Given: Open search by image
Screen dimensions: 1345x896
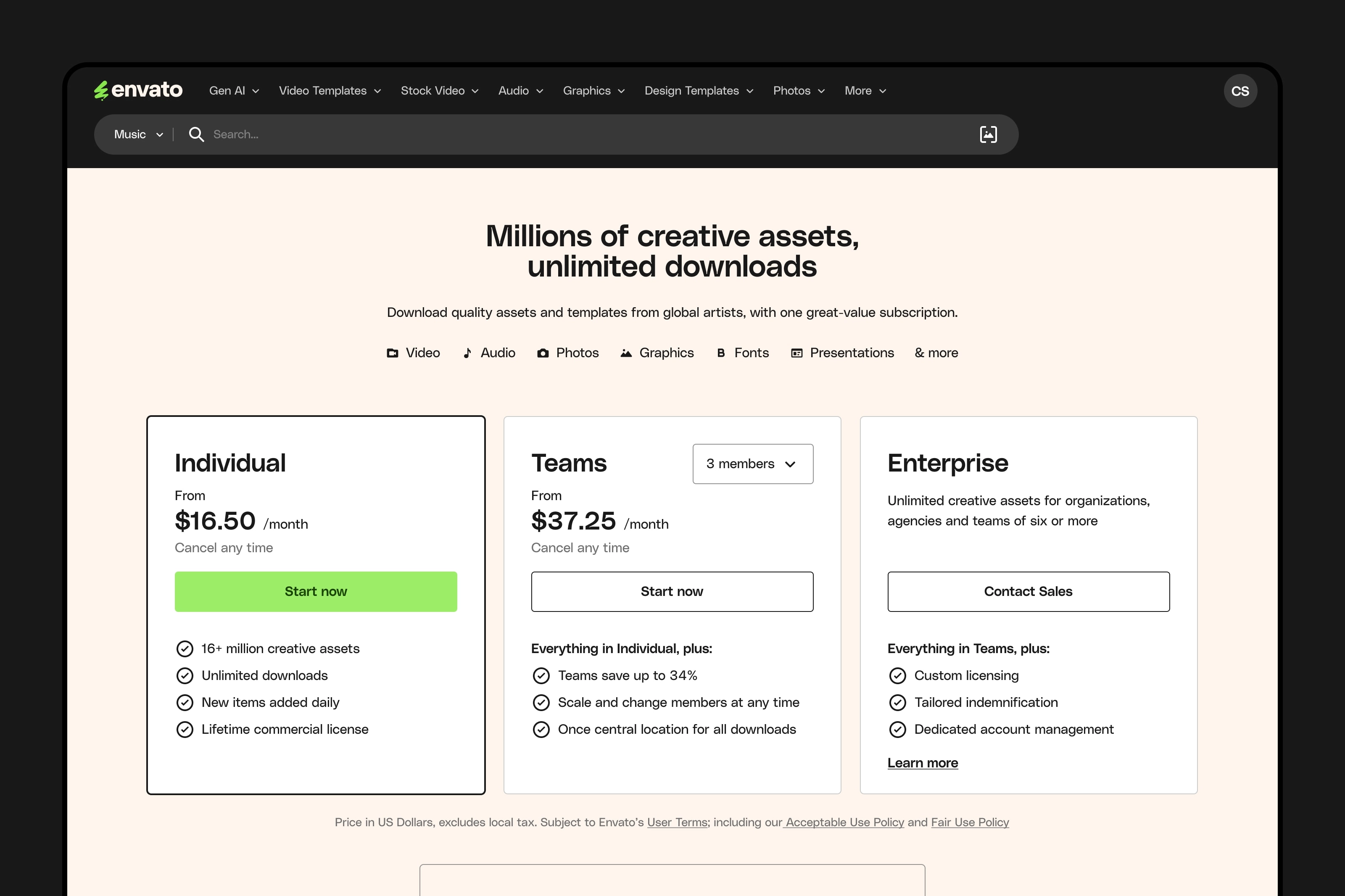Looking at the screenshot, I should pyautogui.click(x=988, y=134).
